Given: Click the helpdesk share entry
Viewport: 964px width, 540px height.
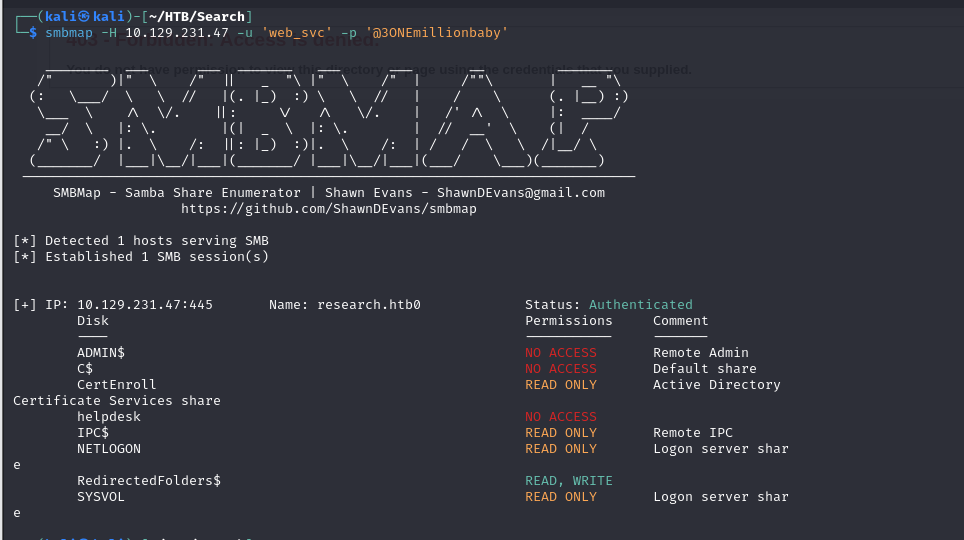Looking at the screenshot, I should 109,416.
